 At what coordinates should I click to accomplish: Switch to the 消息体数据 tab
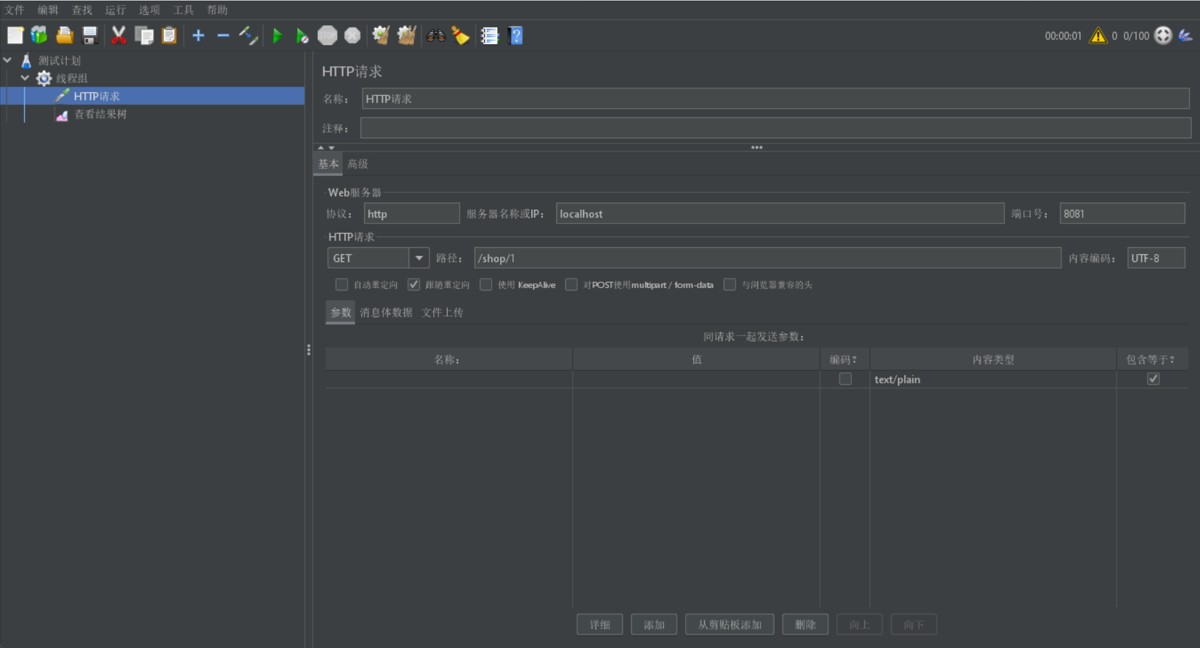pyautogui.click(x=386, y=313)
